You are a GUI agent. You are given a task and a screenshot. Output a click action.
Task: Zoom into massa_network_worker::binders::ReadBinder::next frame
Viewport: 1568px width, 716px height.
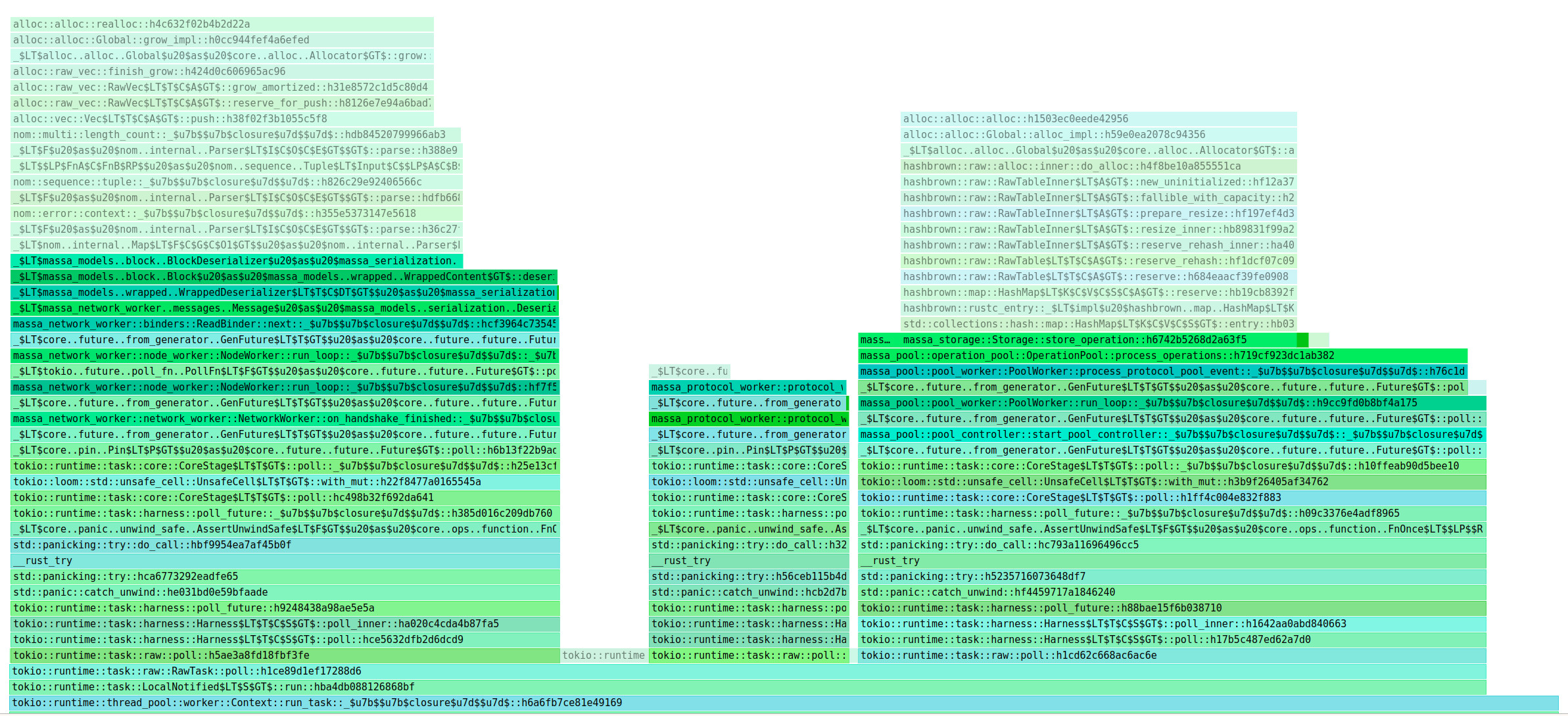284,324
